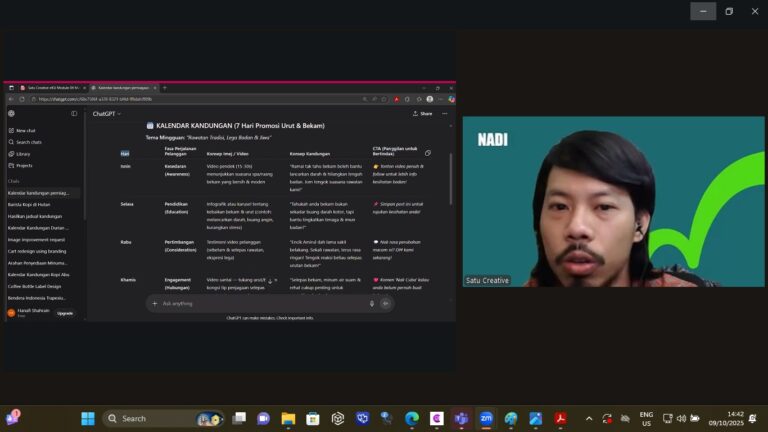
Task: Copy the table using copy icon
Action: (428, 153)
